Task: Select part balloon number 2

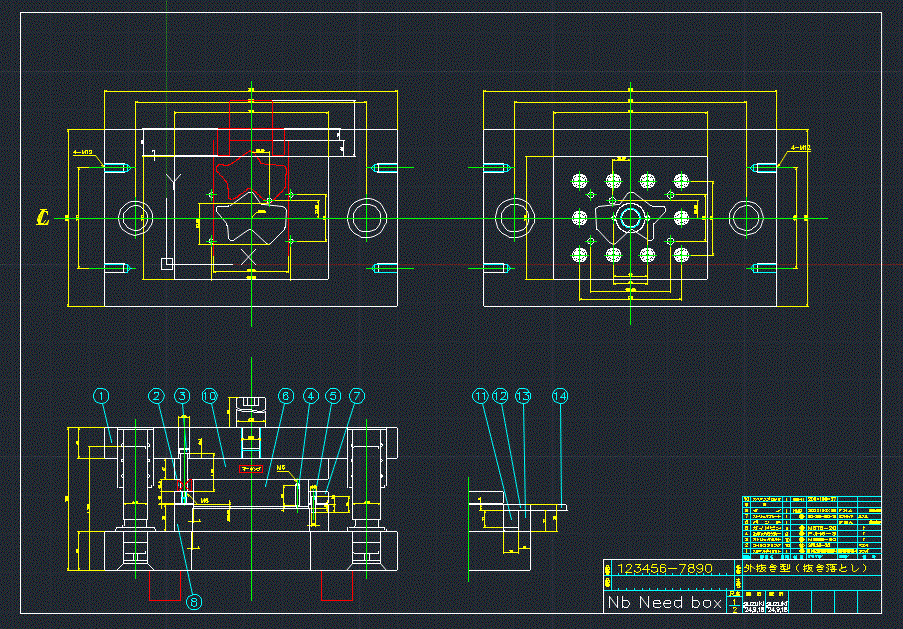Action: 156,396
